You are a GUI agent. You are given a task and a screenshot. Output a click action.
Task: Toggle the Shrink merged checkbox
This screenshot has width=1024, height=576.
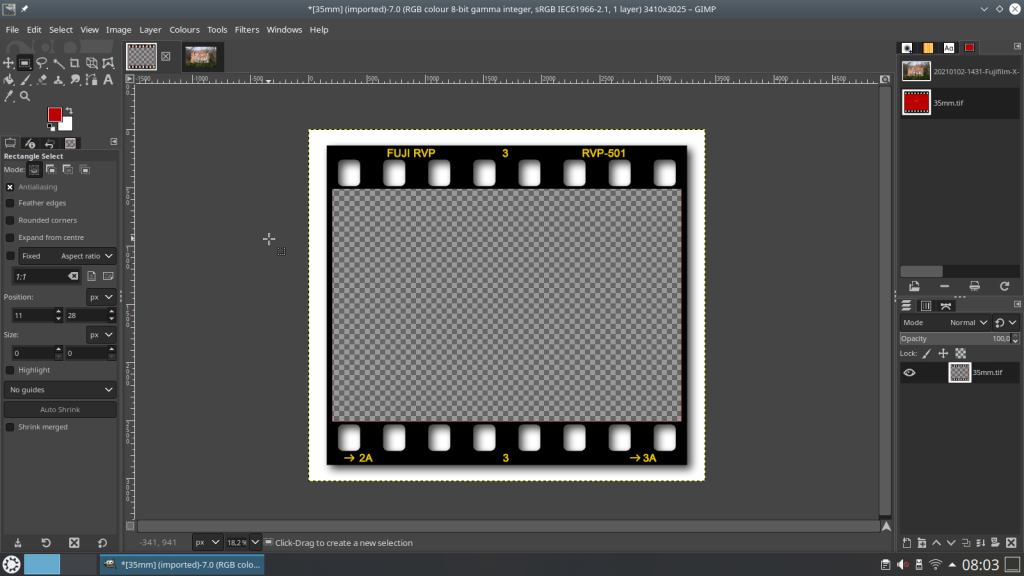click(10, 427)
